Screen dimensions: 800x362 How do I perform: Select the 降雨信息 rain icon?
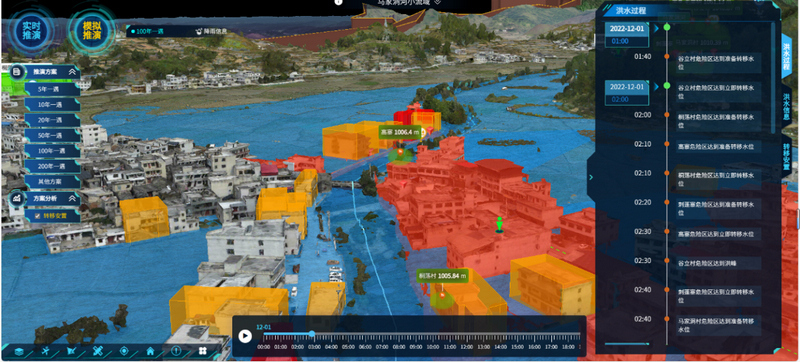(199, 31)
